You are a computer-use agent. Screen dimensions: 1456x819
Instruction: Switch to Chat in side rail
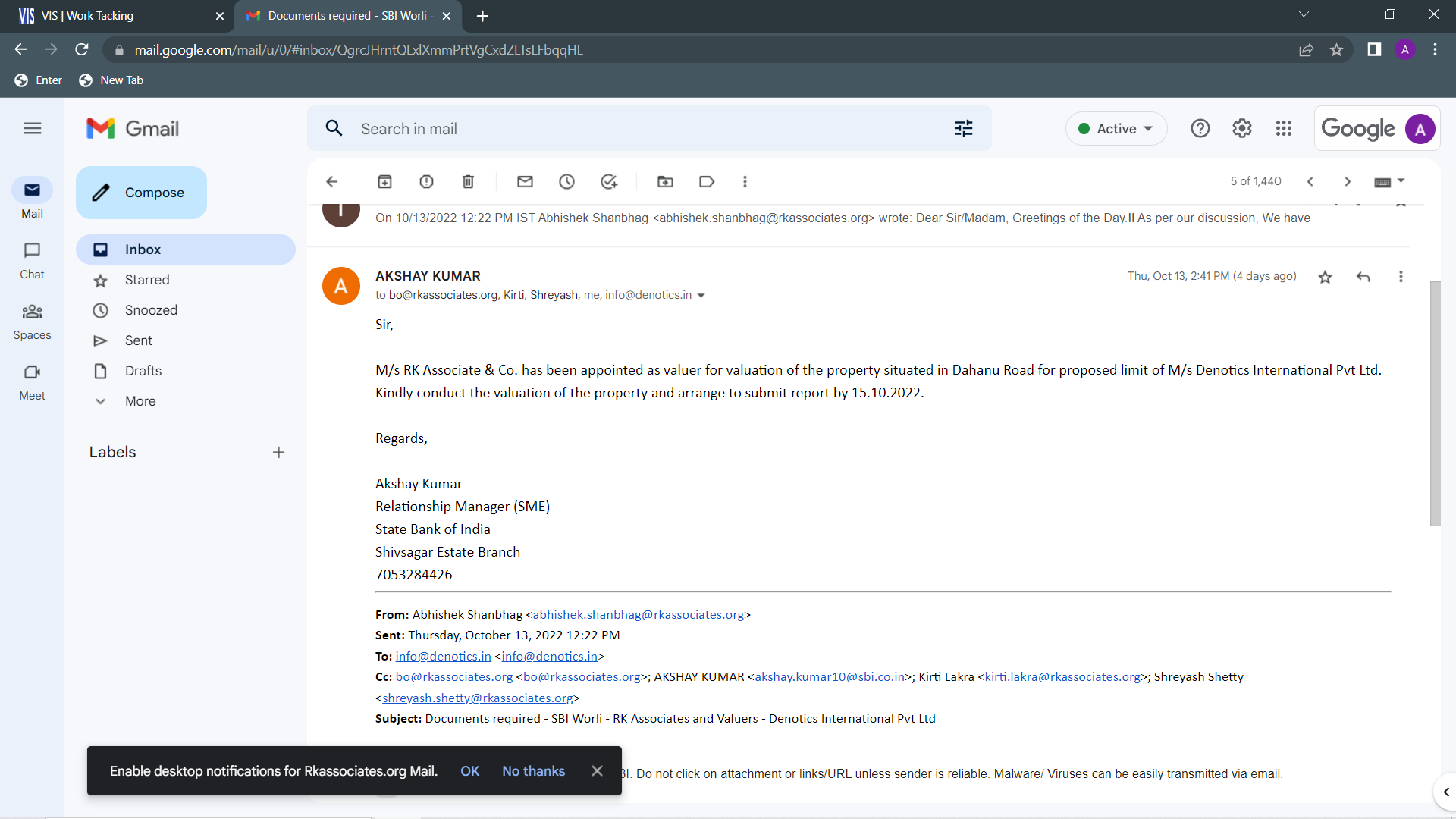pyautogui.click(x=32, y=260)
